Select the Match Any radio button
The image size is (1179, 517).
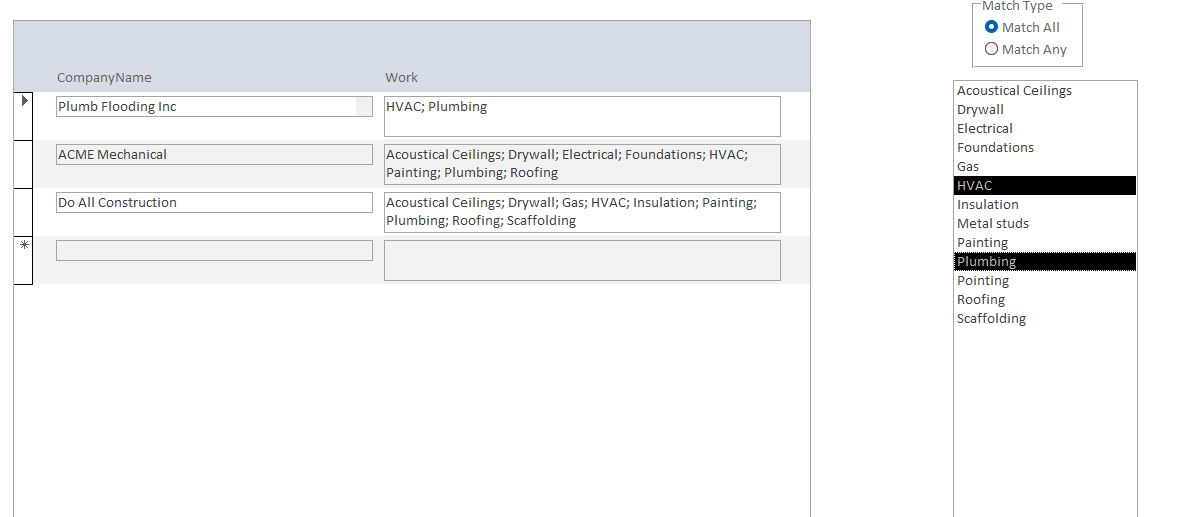pyautogui.click(x=992, y=49)
